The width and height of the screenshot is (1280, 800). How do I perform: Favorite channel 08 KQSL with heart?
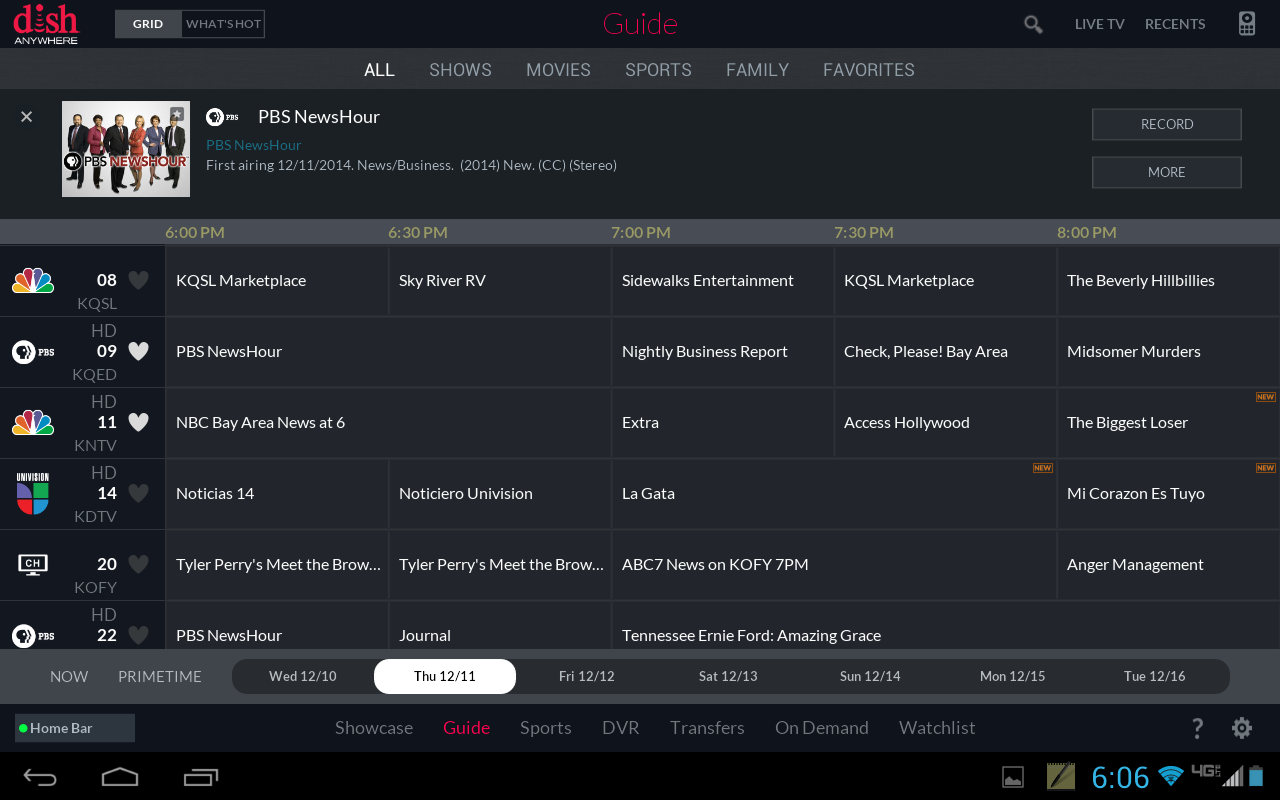tap(139, 281)
